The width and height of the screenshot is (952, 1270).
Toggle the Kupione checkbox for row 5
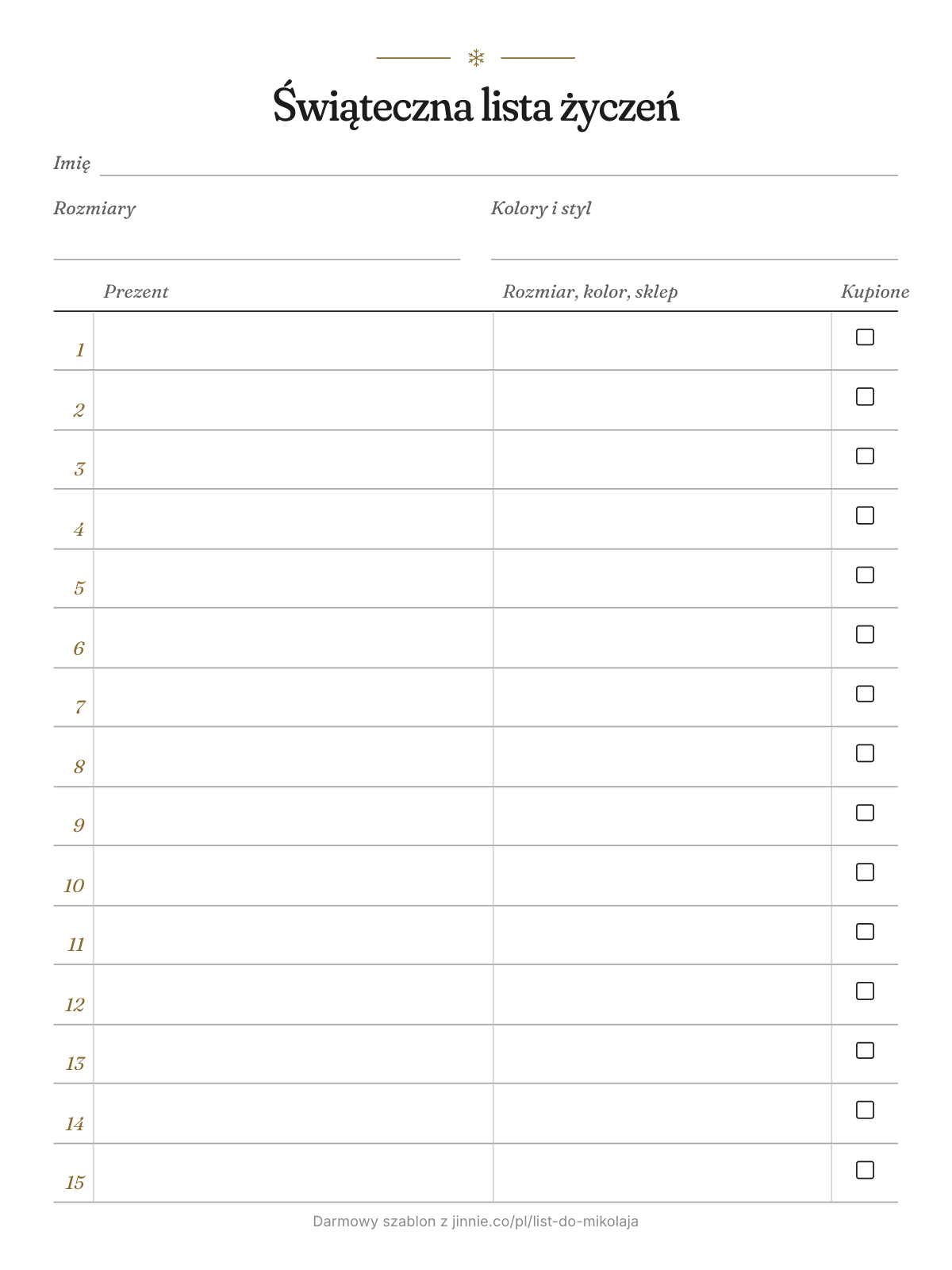[865, 575]
